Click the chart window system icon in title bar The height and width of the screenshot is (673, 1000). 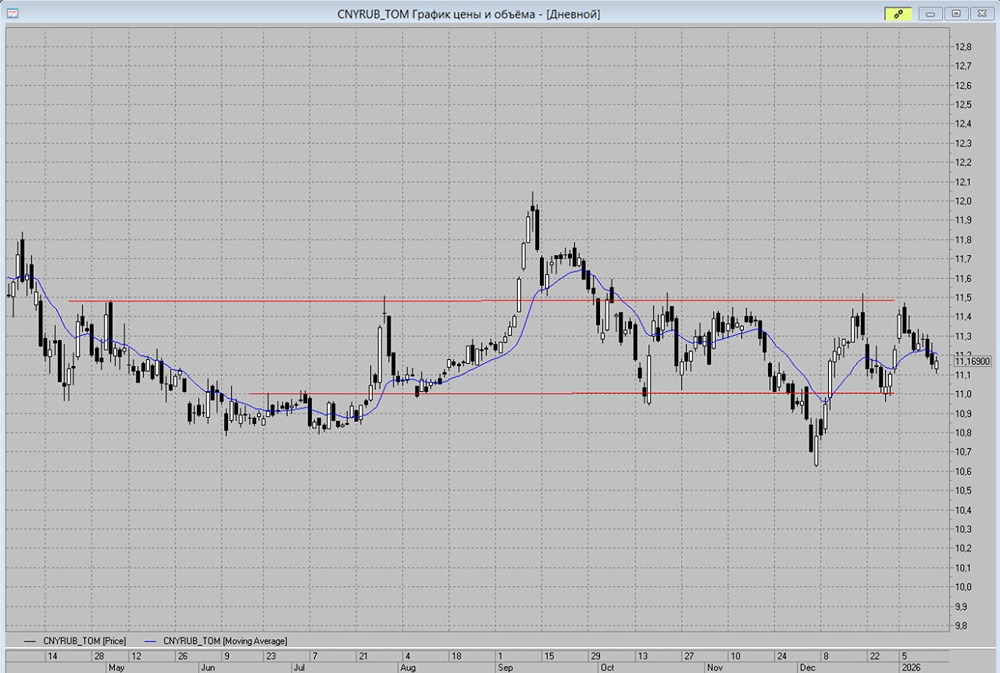(x=12, y=13)
